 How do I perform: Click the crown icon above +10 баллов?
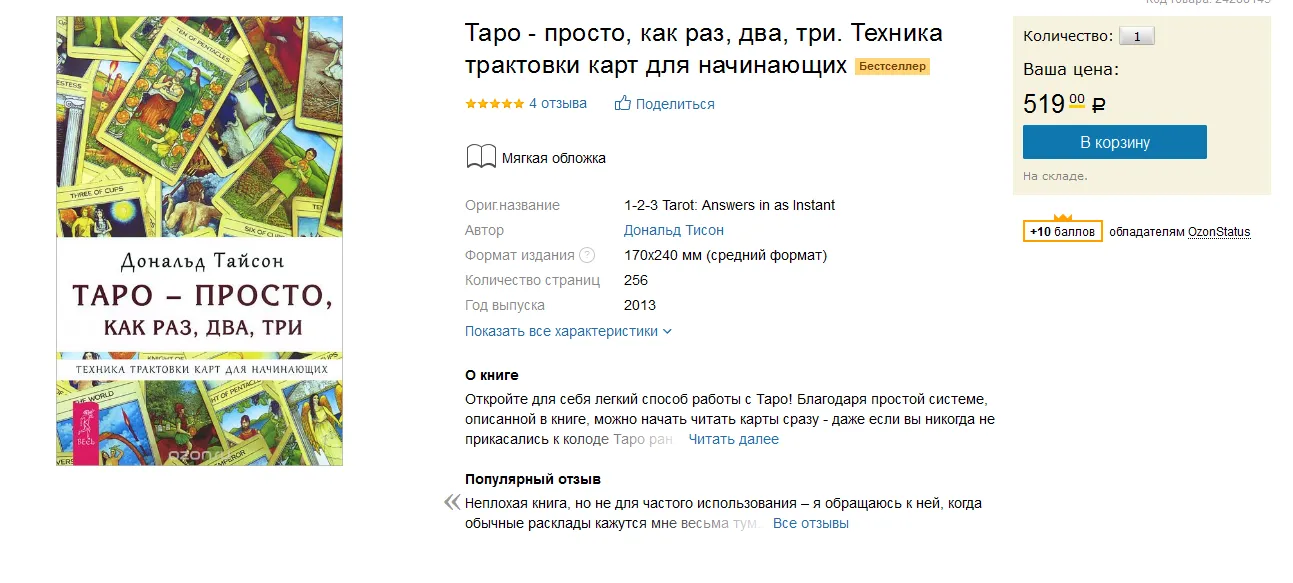pyautogui.click(x=1063, y=216)
